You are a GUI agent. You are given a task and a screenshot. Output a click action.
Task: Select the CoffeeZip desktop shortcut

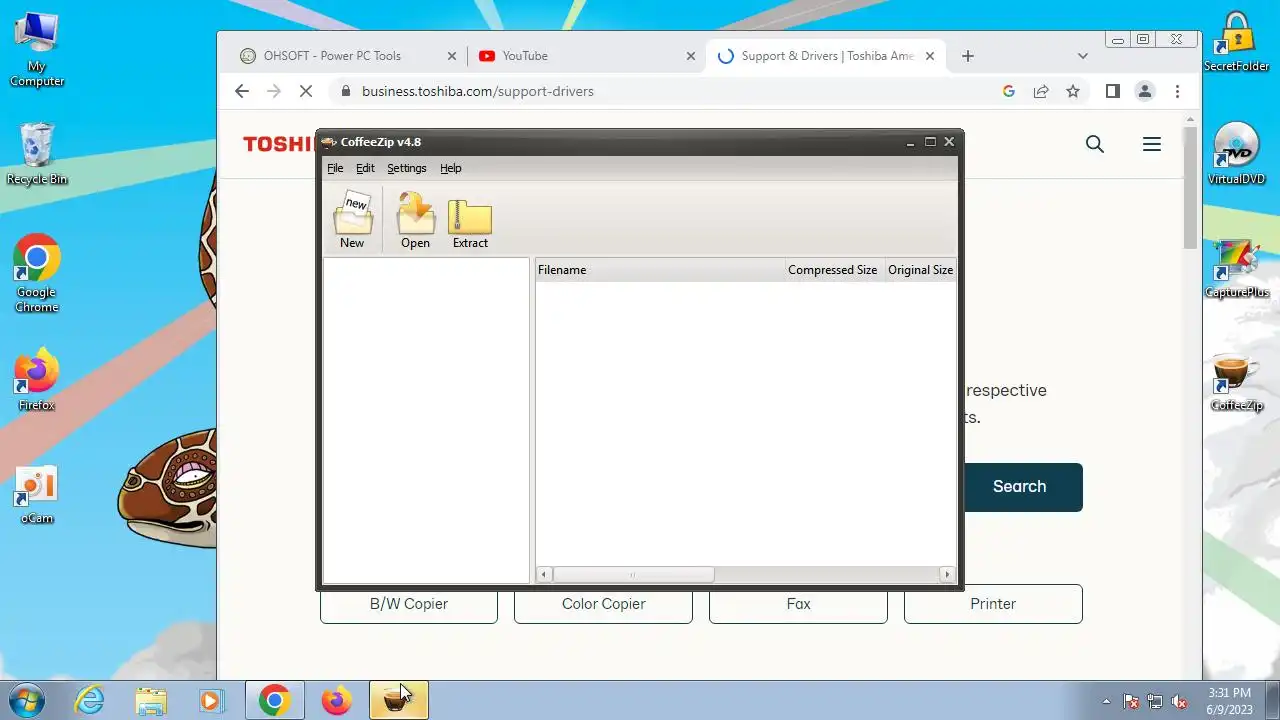click(1237, 381)
